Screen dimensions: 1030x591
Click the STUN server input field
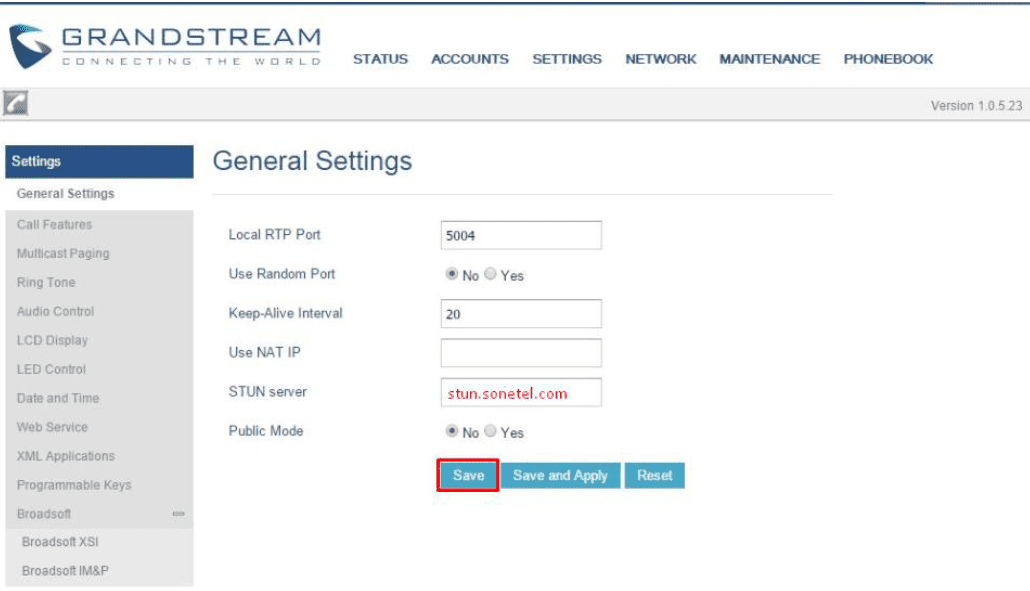tap(521, 393)
